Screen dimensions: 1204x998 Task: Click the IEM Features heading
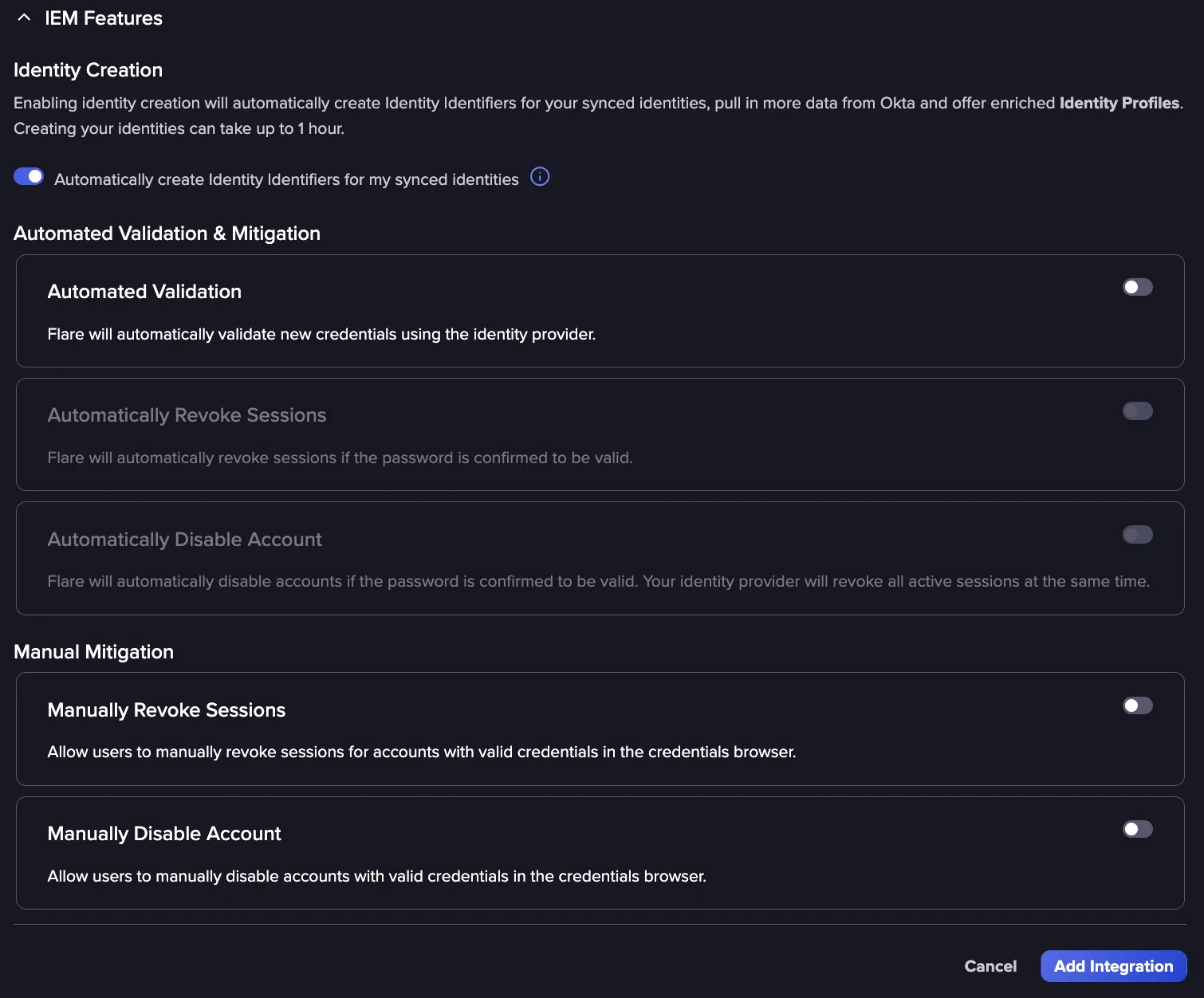pyautogui.click(x=104, y=18)
